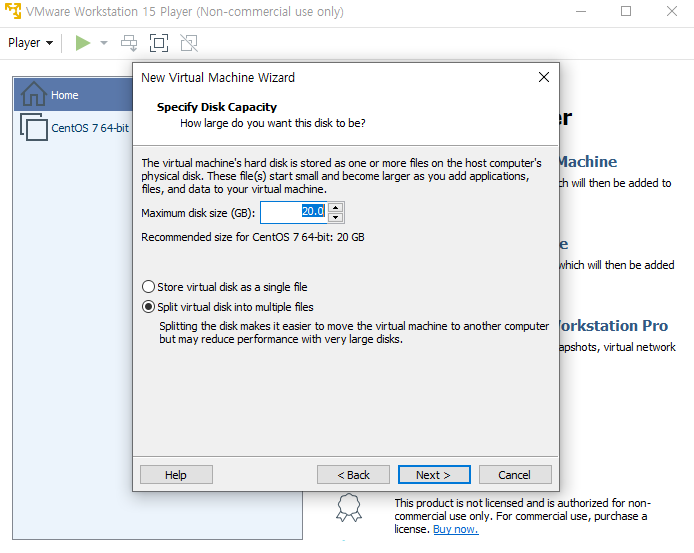The height and width of the screenshot is (553, 694).
Task: Close the New Virtual Machine Wizard dialog
Action: coord(544,77)
